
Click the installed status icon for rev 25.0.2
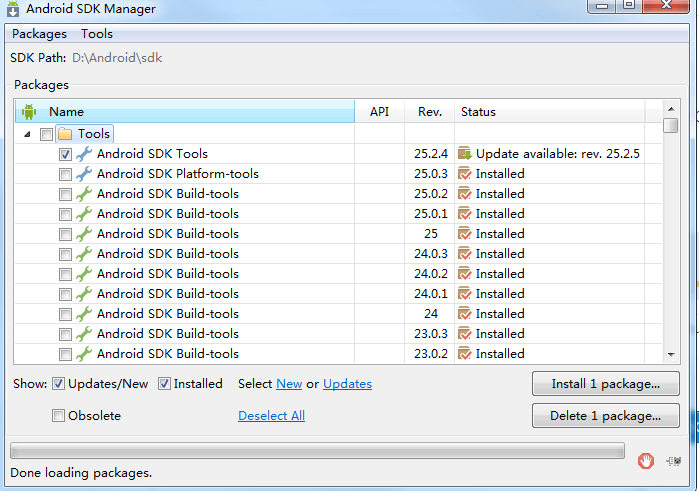[x=465, y=194]
